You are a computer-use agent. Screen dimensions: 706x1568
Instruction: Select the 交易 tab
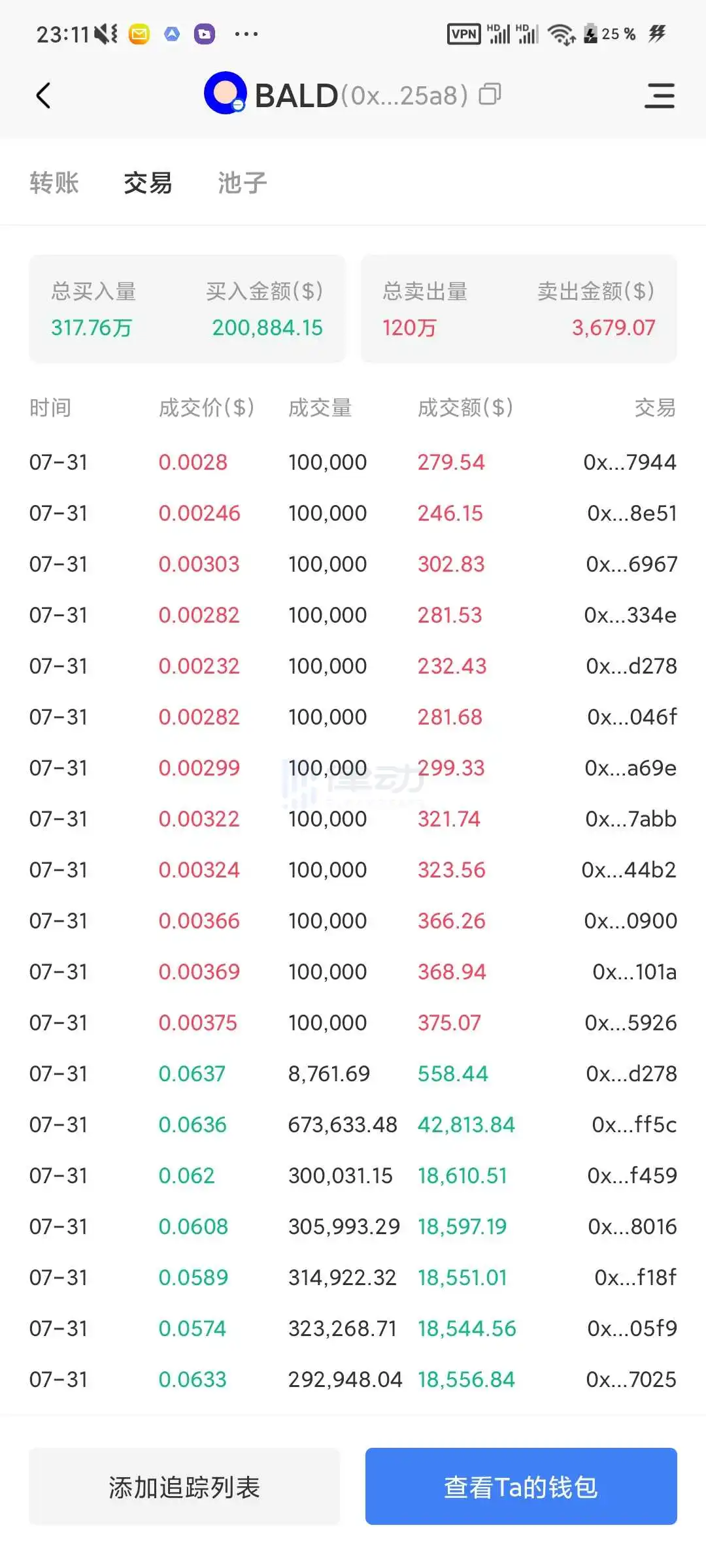point(148,183)
